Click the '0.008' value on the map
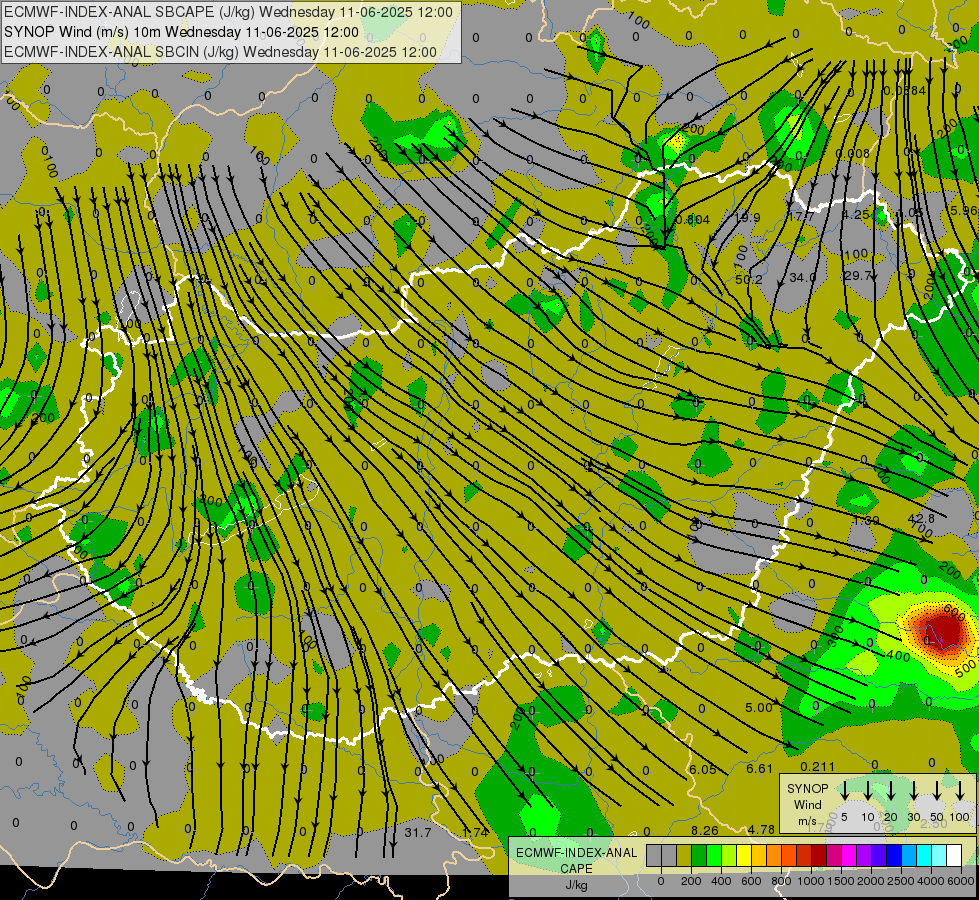This screenshot has height=900, width=979. point(852,154)
